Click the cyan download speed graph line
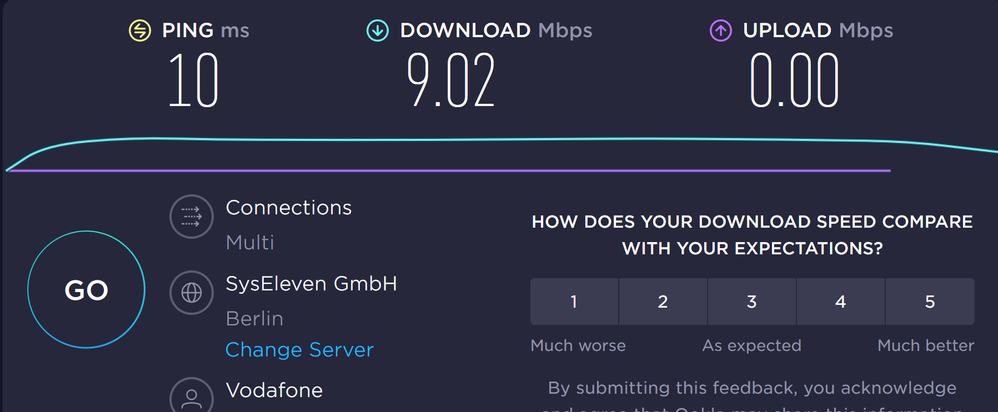The image size is (998, 412). coord(500,140)
